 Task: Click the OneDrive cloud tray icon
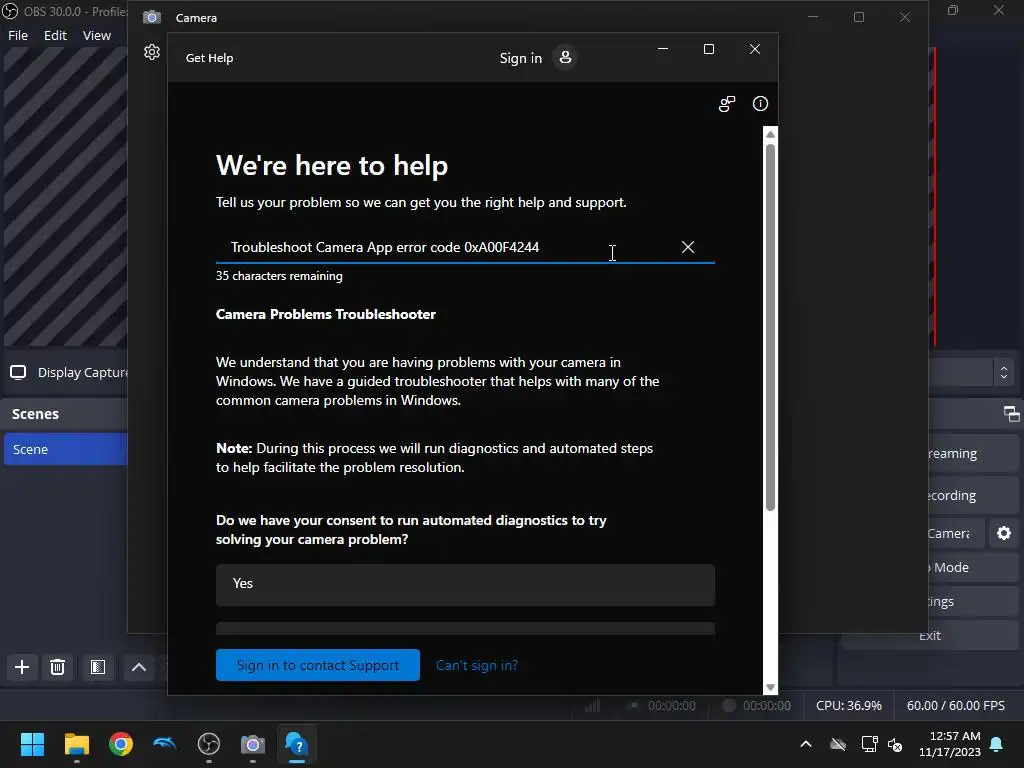pos(838,744)
